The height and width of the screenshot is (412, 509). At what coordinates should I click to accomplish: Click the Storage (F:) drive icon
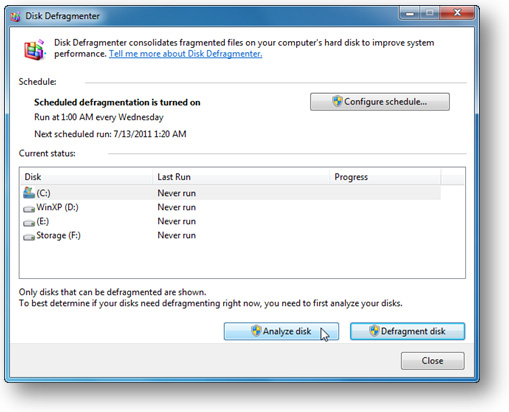tap(29, 237)
